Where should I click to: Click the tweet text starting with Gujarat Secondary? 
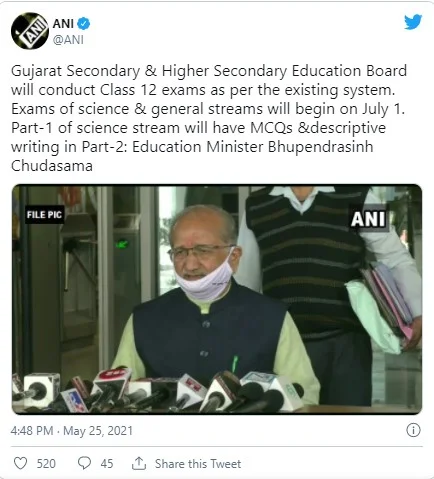(x=209, y=118)
